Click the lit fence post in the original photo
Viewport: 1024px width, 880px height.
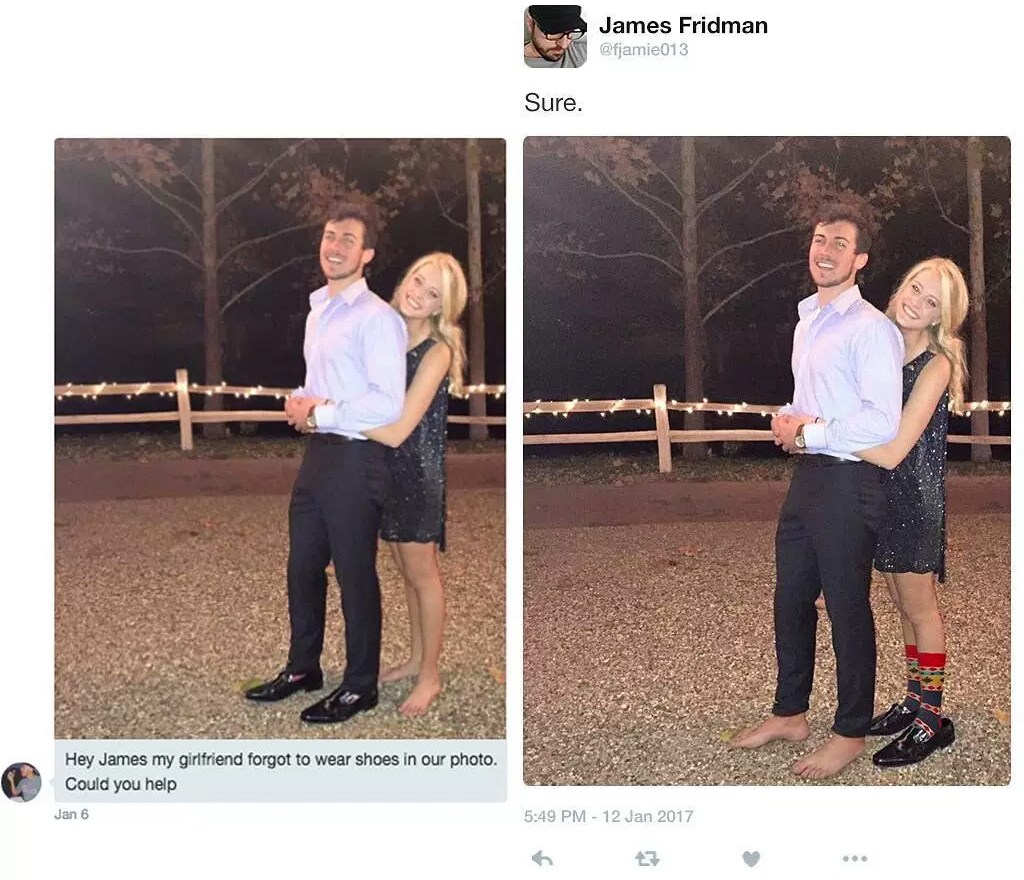click(184, 409)
